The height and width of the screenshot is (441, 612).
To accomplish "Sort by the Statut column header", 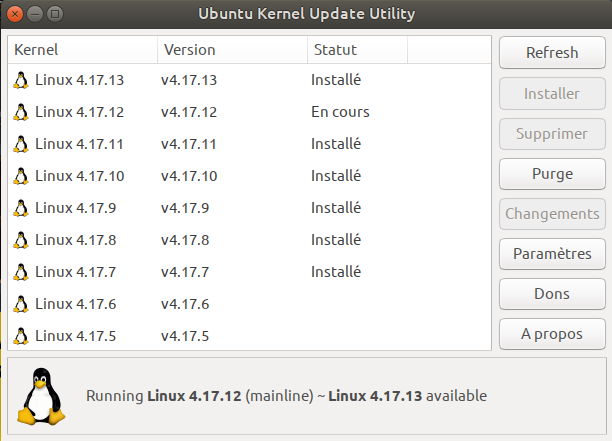I will [x=358, y=50].
